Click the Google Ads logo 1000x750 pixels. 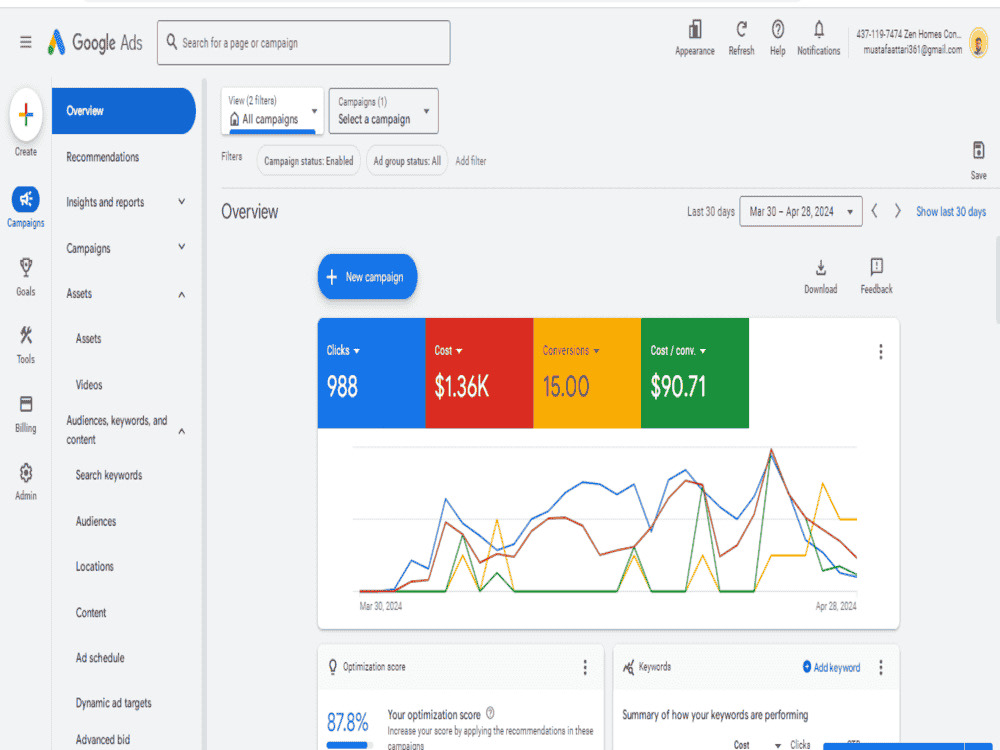(x=95, y=43)
